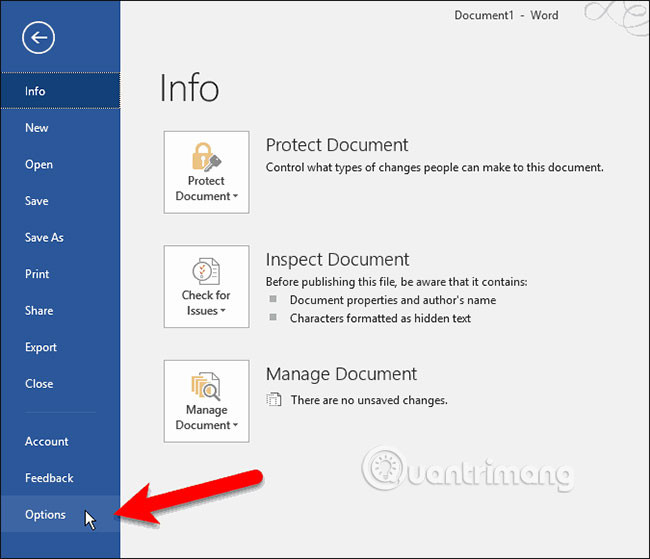This screenshot has height=559, width=650.
Task: Choose New in the backstage sidebar
Action: pos(37,128)
